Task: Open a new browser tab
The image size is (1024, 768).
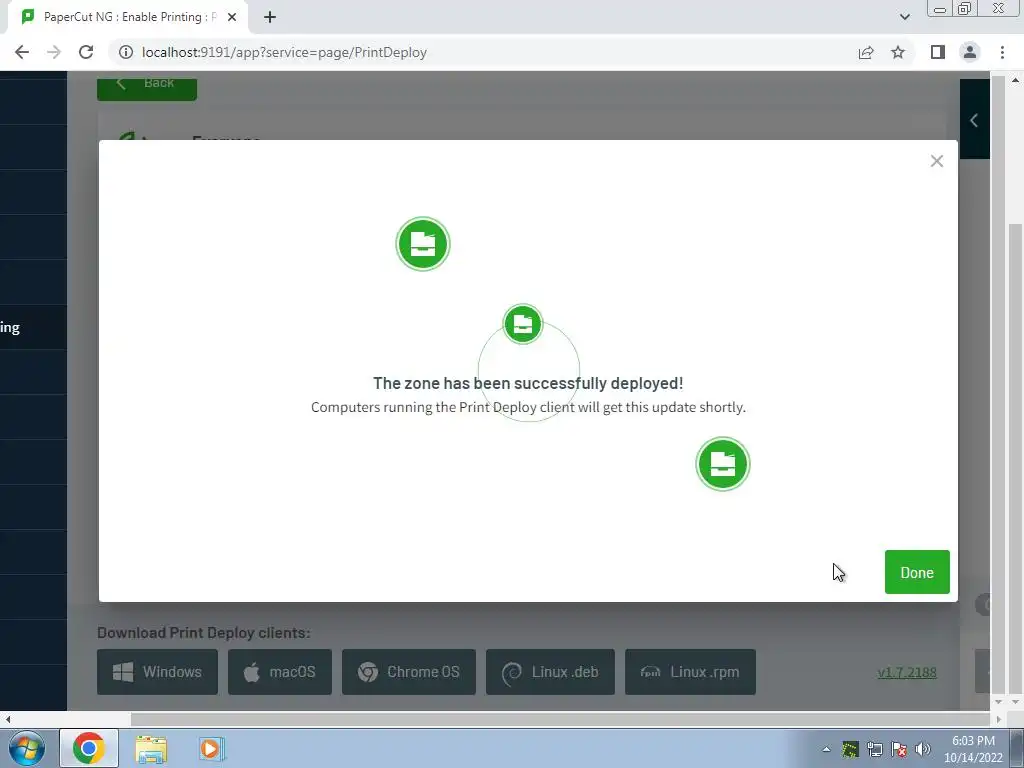Action: (x=270, y=17)
